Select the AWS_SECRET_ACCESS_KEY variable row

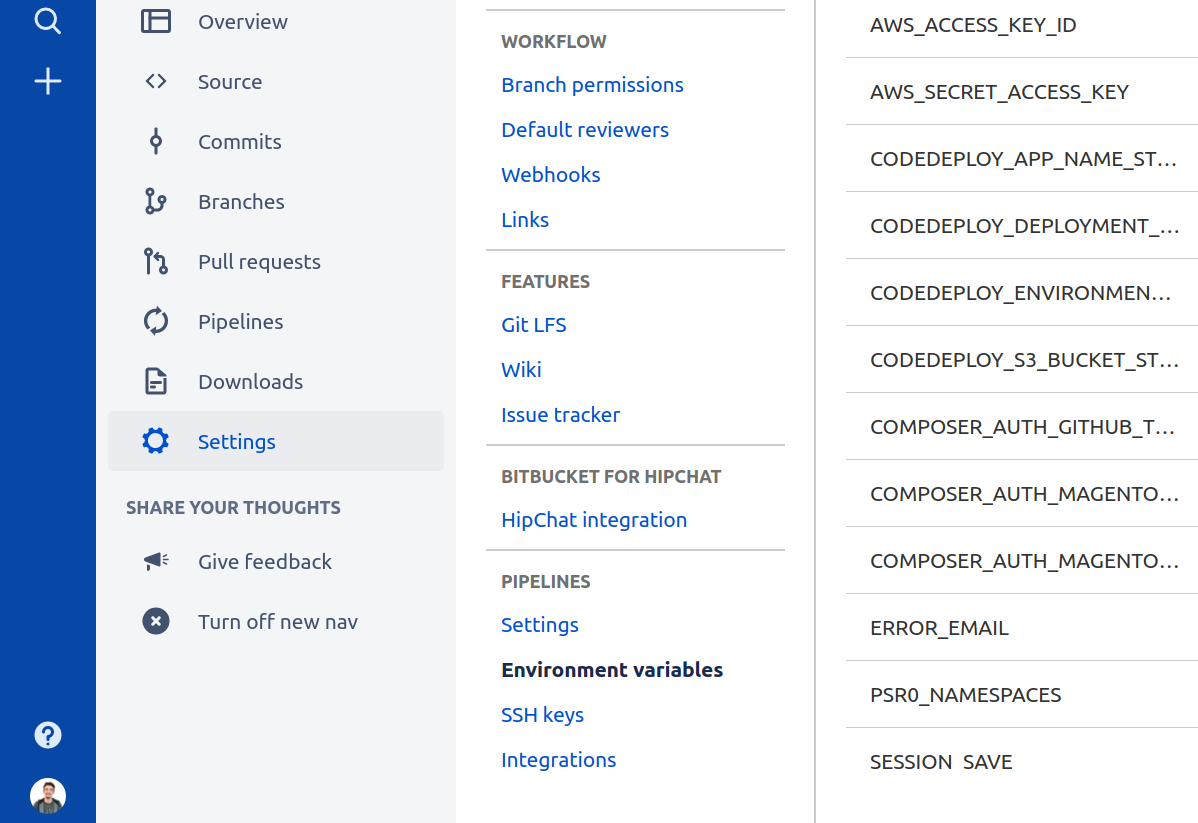1000,92
